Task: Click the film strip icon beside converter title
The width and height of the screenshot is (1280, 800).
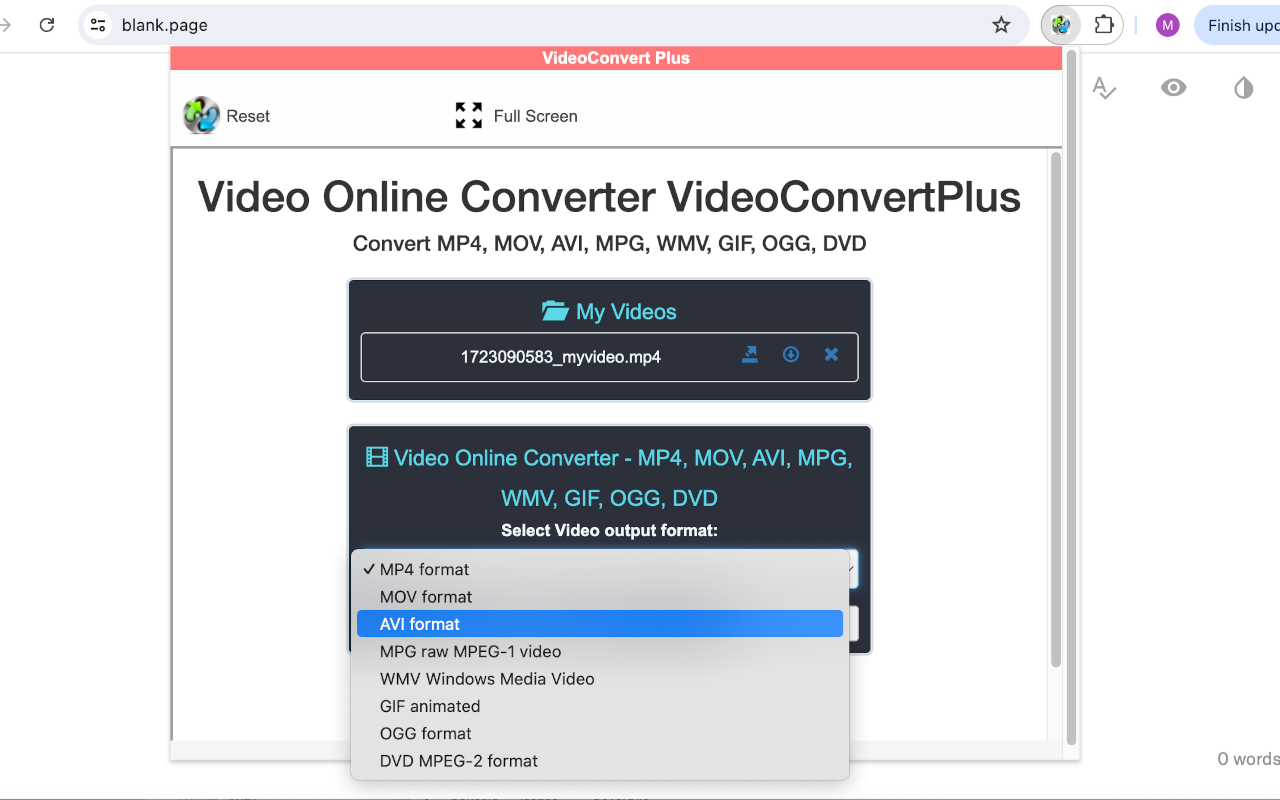Action: tap(377, 458)
